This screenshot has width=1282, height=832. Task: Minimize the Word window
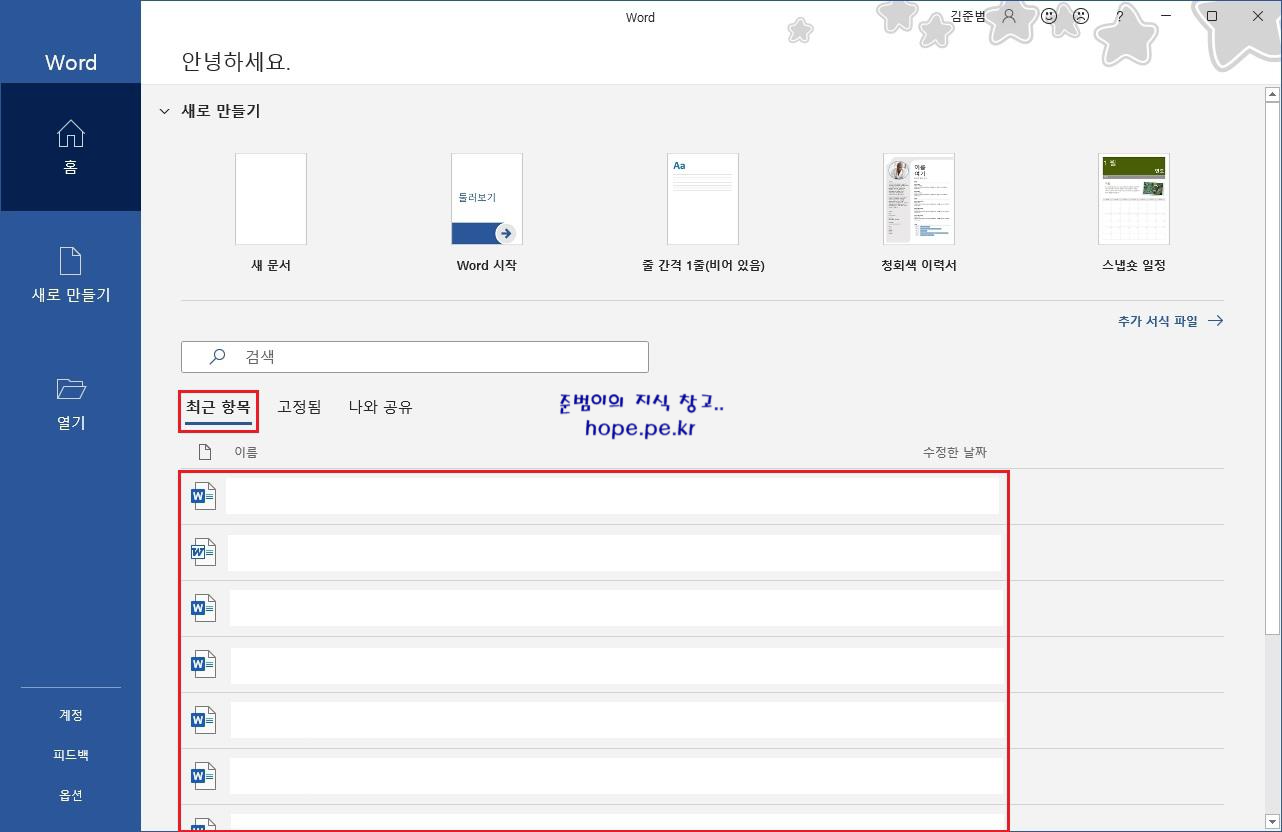(1166, 16)
